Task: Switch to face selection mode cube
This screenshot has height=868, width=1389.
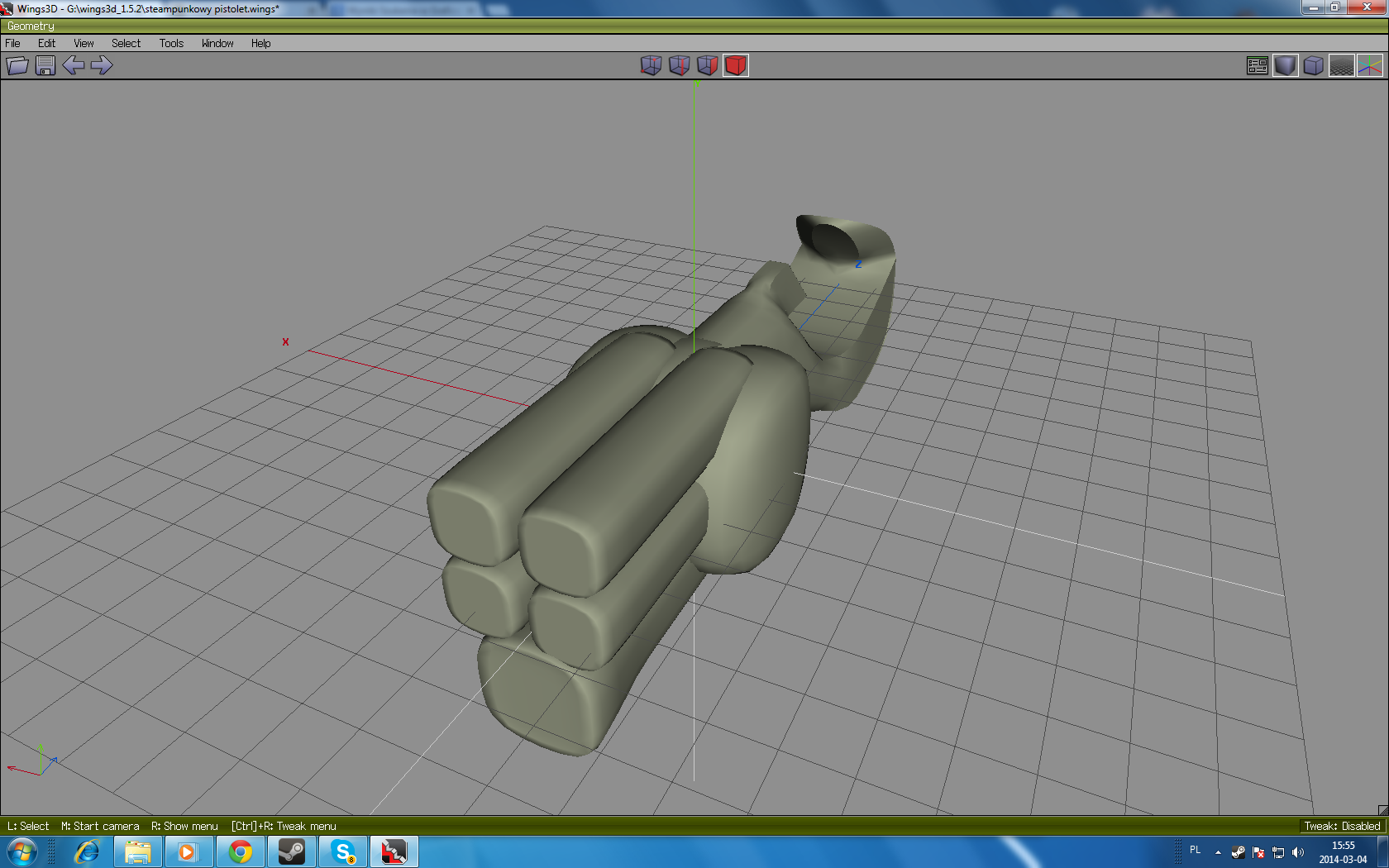Action: (x=708, y=65)
